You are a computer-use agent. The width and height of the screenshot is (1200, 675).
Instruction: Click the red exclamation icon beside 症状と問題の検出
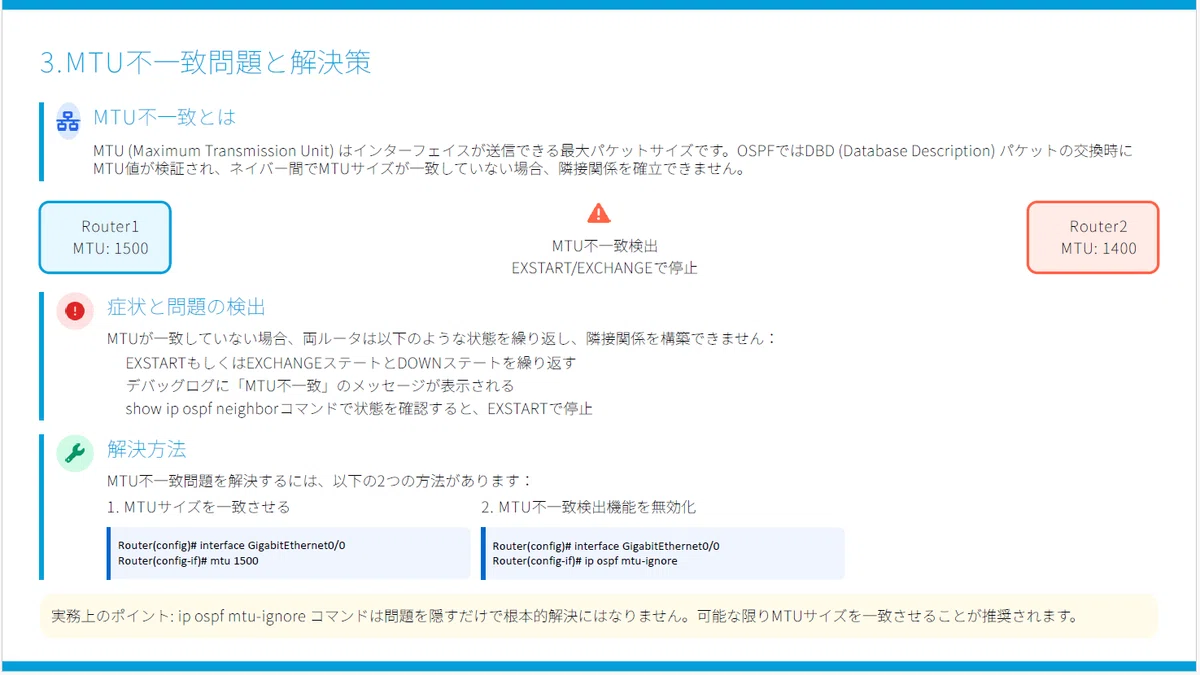75,310
